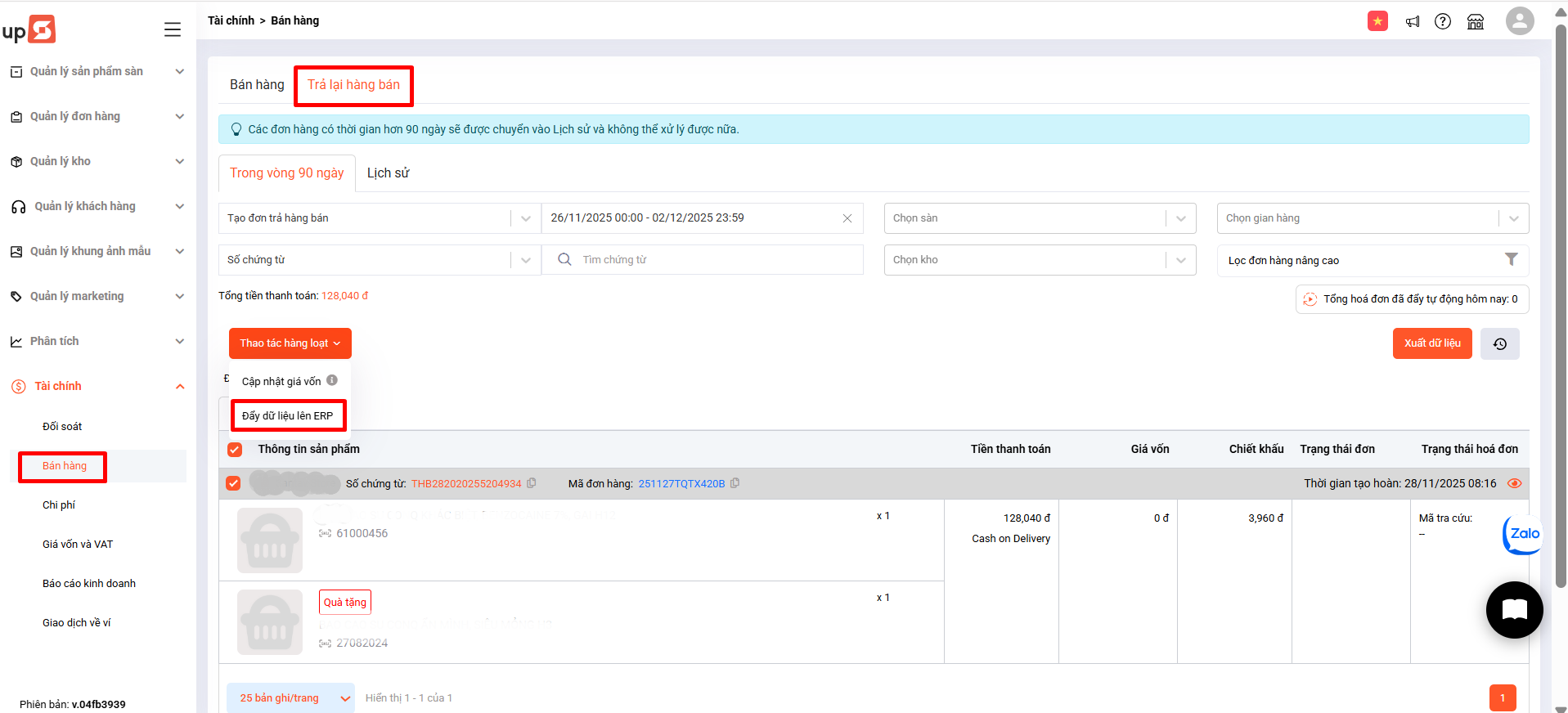View order details with eye icon
Image resolution: width=1568 pixels, height=713 pixels.
point(1514,483)
